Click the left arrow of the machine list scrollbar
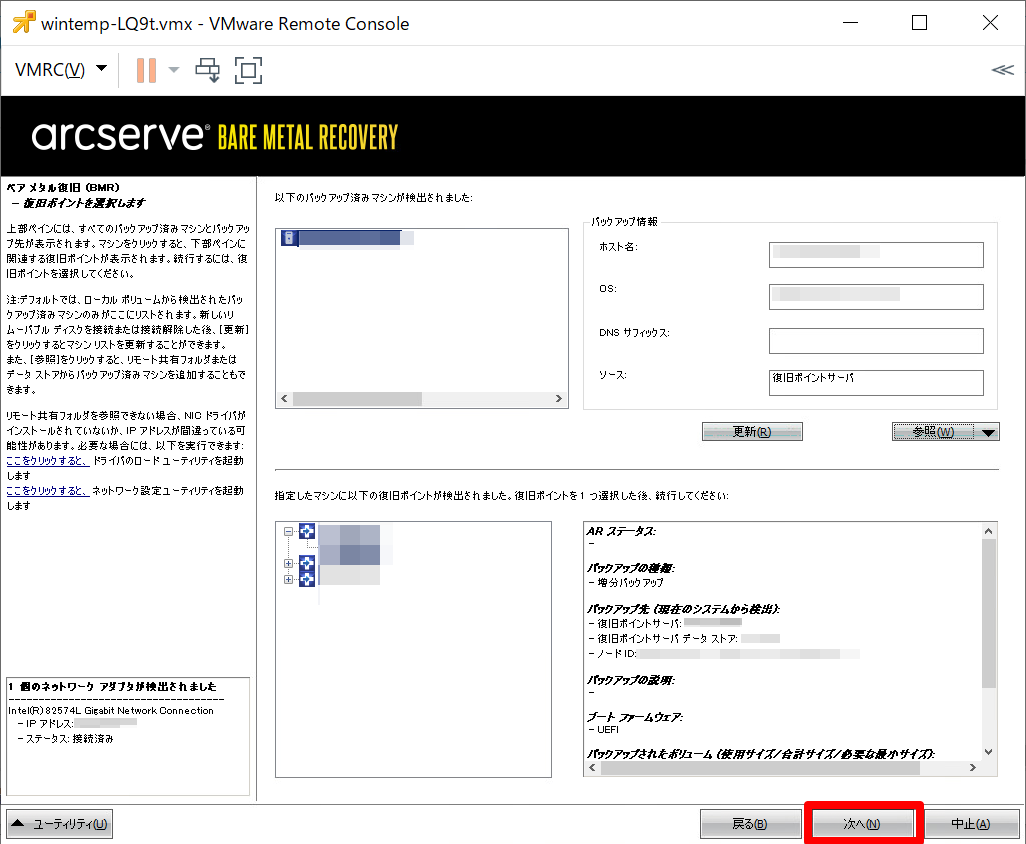The width and height of the screenshot is (1026, 844). click(284, 398)
